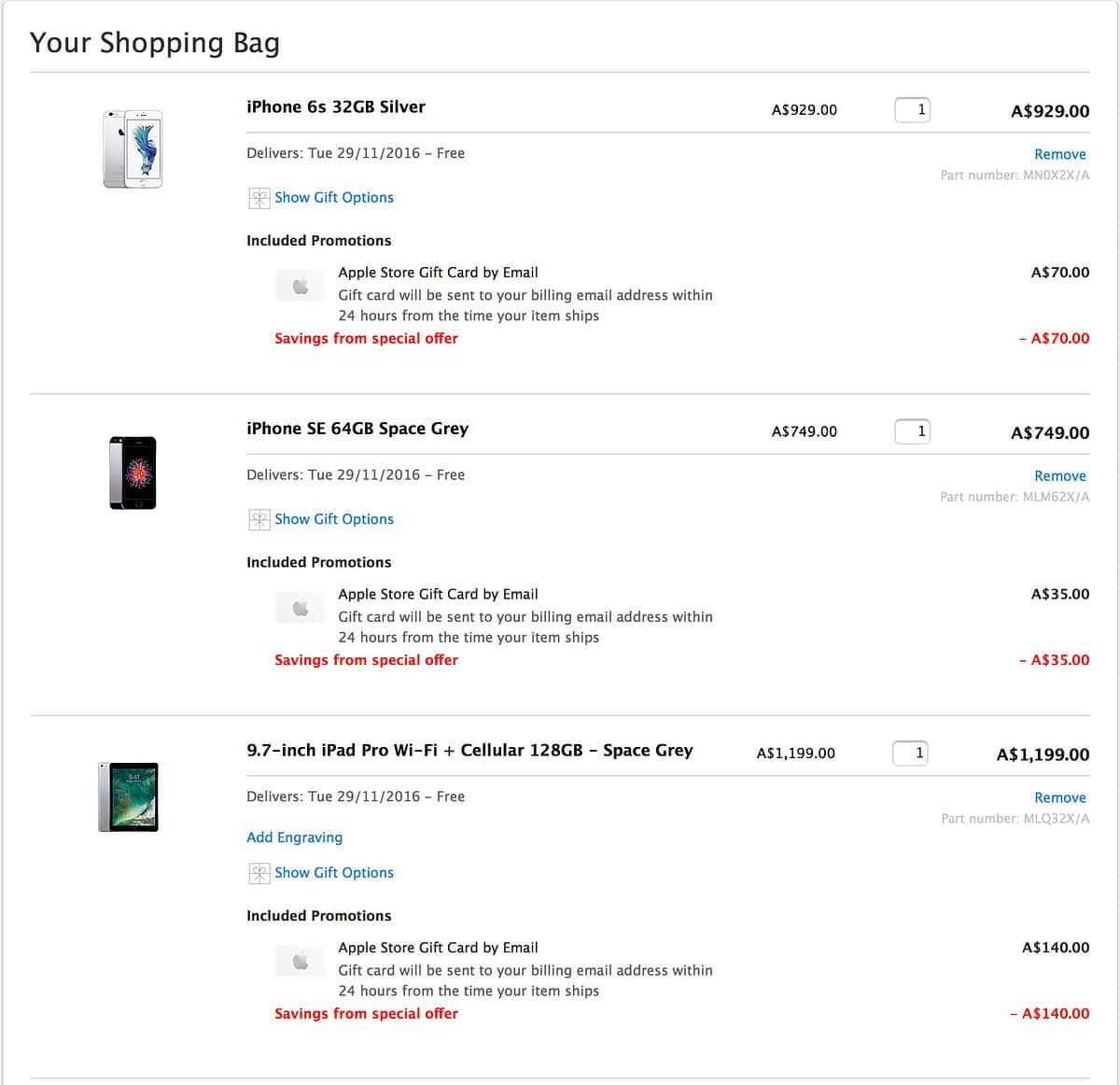Expand Show Gift Options for iPhone 6s

pyautogui.click(x=333, y=198)
